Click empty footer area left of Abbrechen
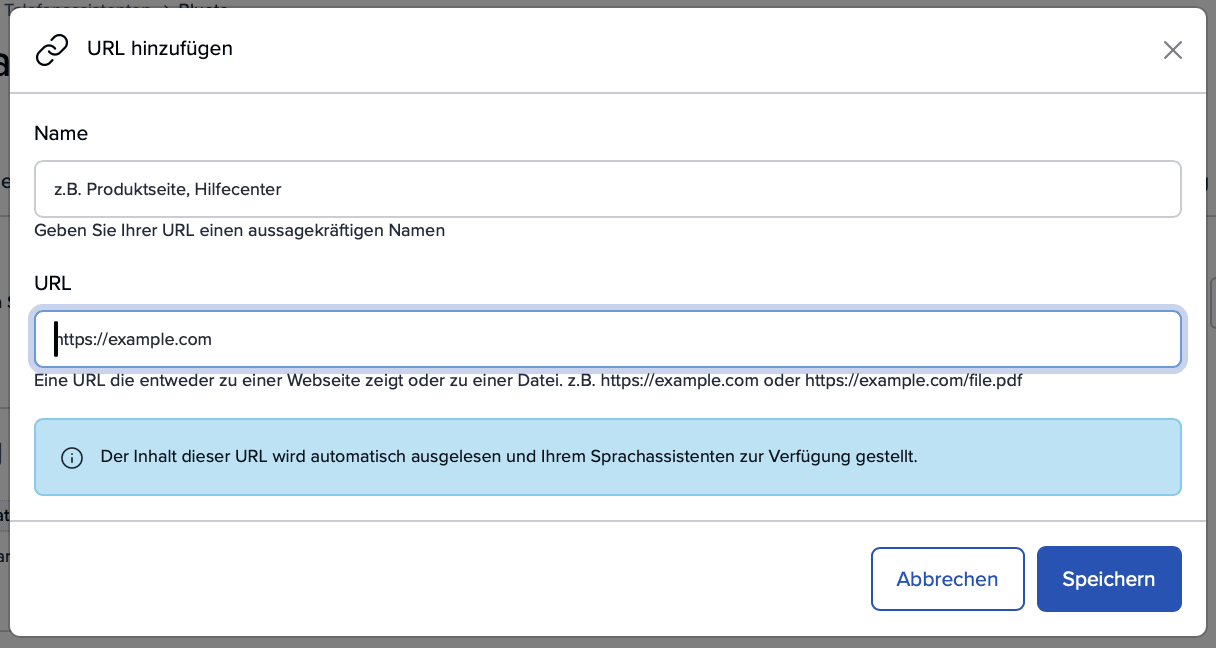Image resolution: width=1216 pixels, height=648 pixels. point(440,579)
